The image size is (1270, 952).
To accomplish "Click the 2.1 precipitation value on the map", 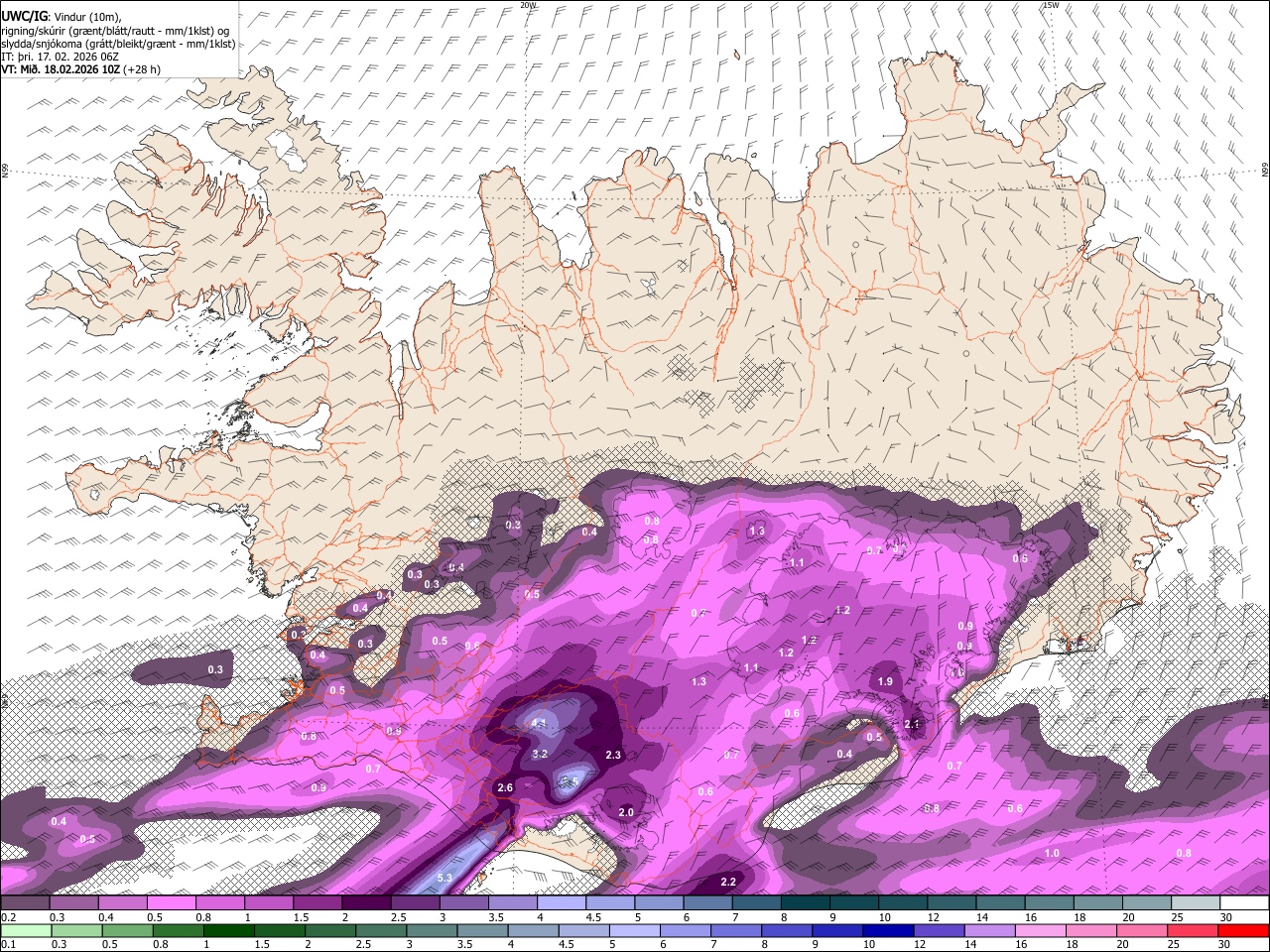I will pos(912,725).
